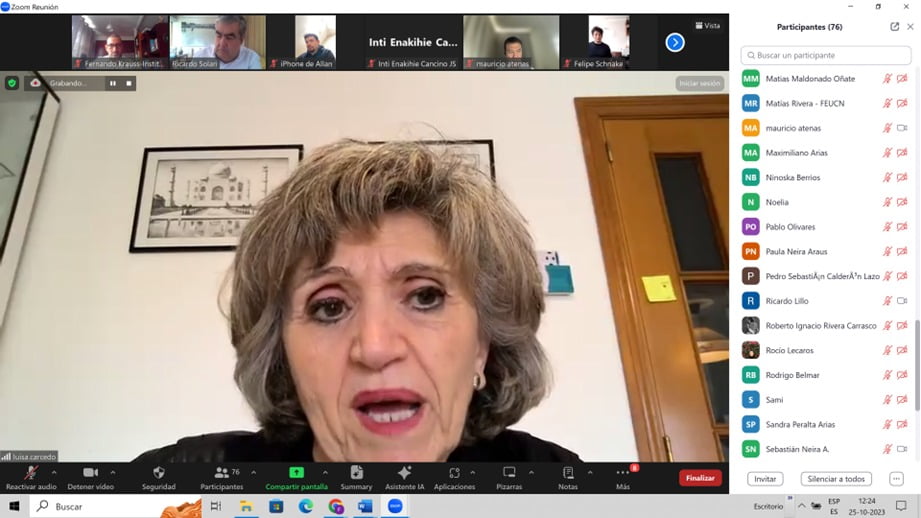Open Asistente IA sparkle icon
The width and height of the screenshot is (921, 518).
coord(404,472)
